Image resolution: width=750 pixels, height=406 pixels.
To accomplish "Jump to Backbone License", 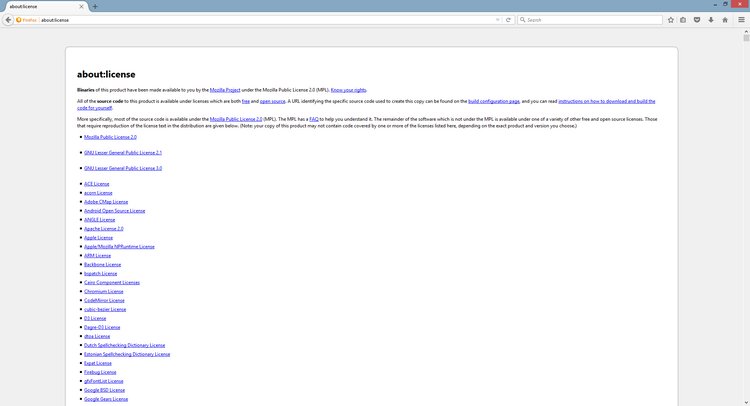I will point(102,264).
